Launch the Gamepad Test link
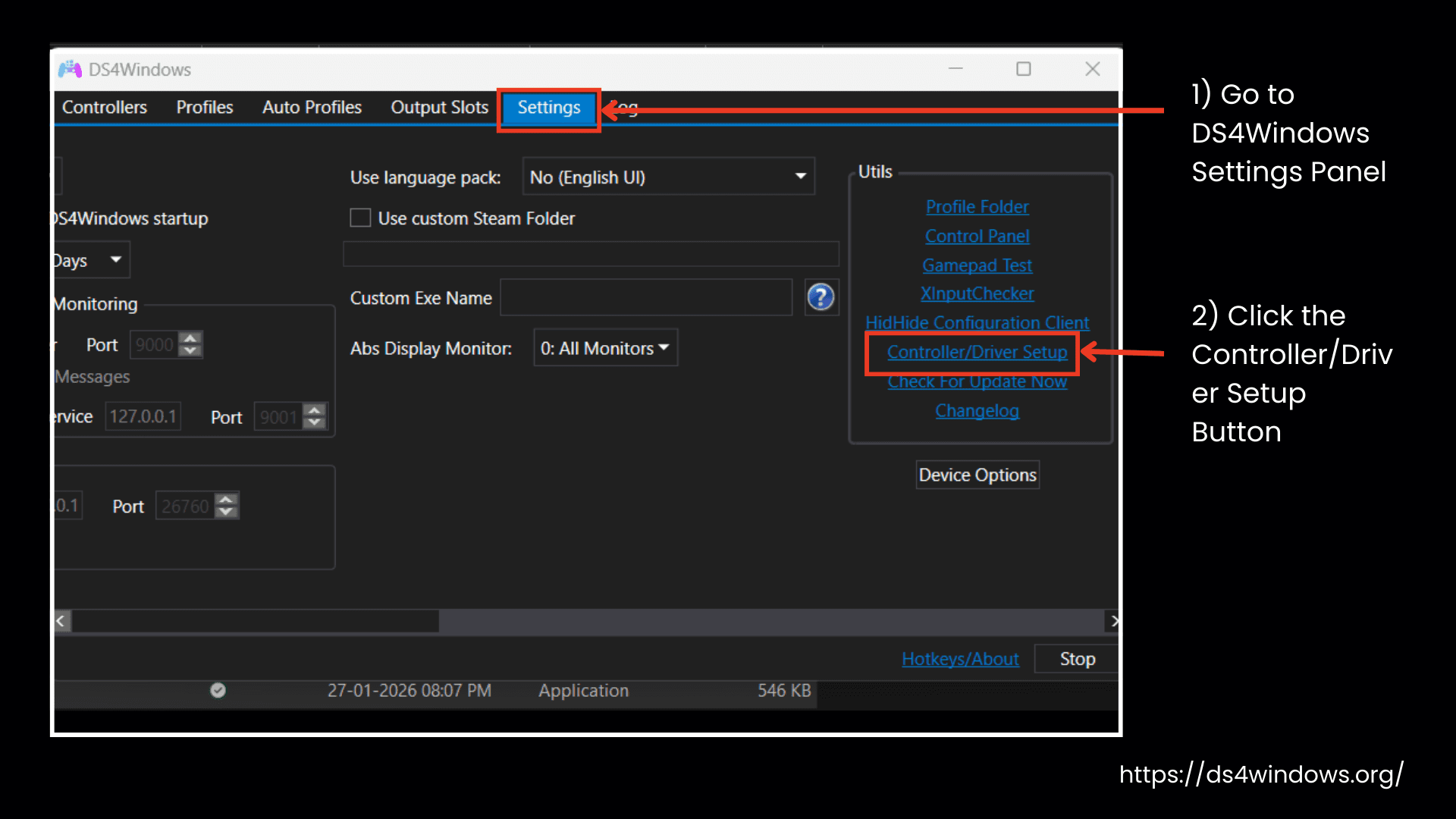 tap(977, 265)
